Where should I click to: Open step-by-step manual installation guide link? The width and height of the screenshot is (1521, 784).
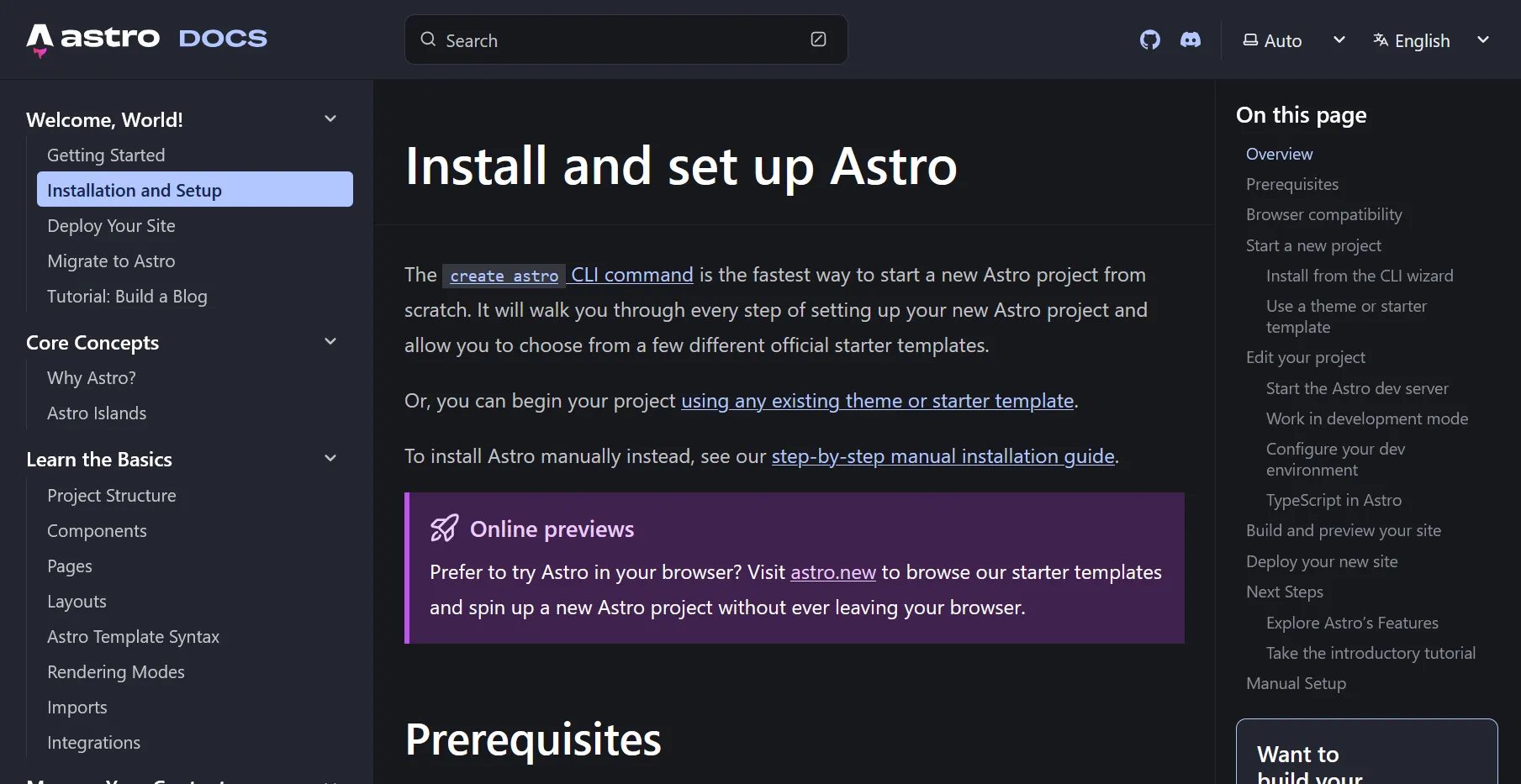pyautogui.click(x=943, y=456)
